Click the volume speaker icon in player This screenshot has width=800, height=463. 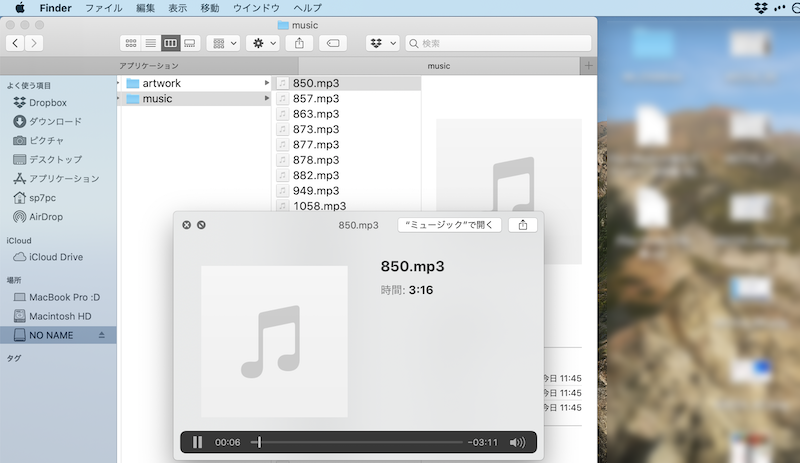click(517, 442)
